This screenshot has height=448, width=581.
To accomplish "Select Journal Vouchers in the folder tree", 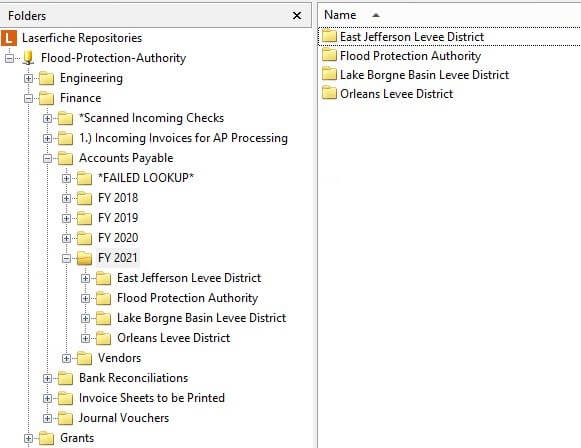I will pos(124,418).
